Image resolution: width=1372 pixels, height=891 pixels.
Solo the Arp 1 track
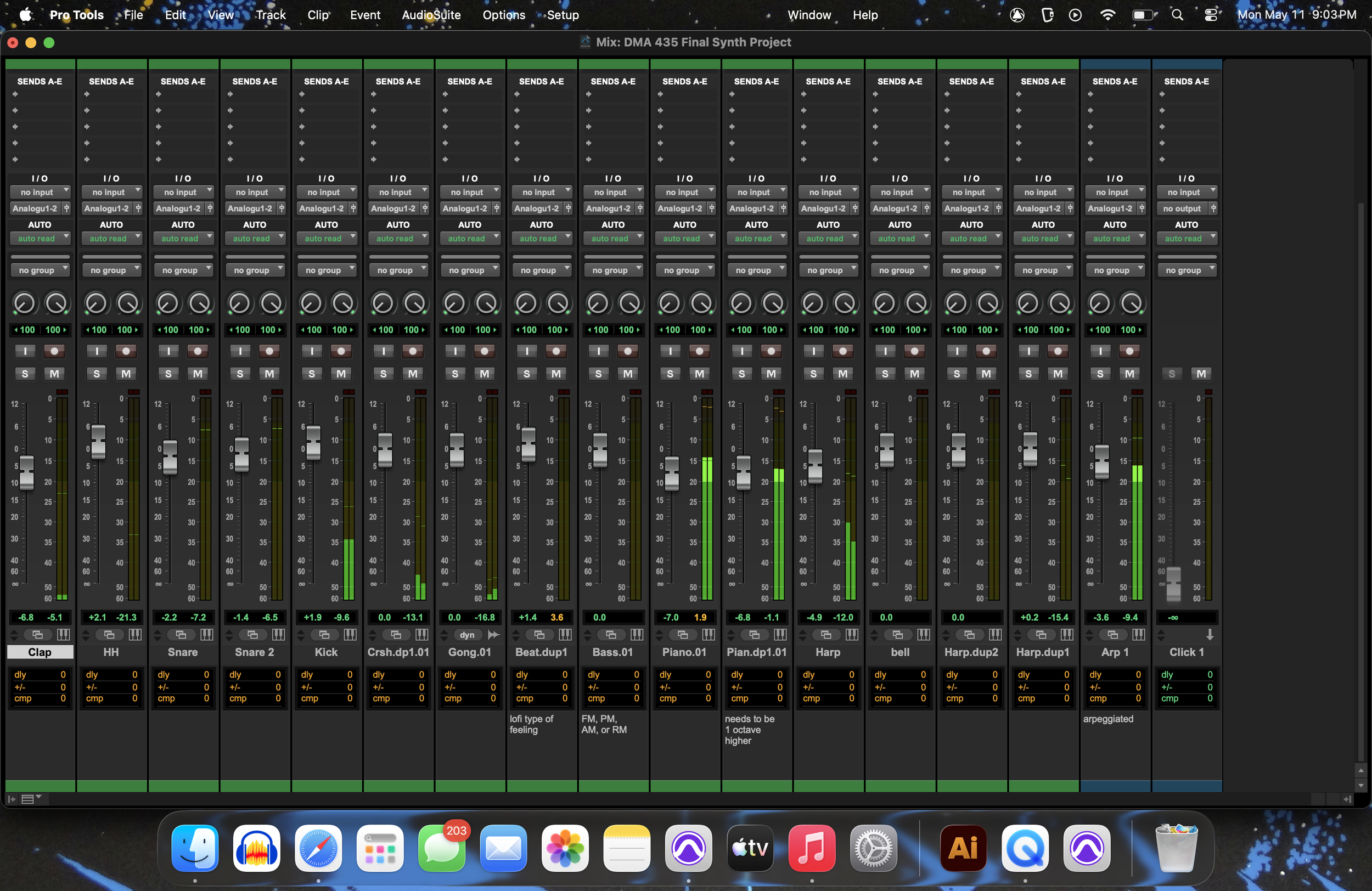point(1100,374)
